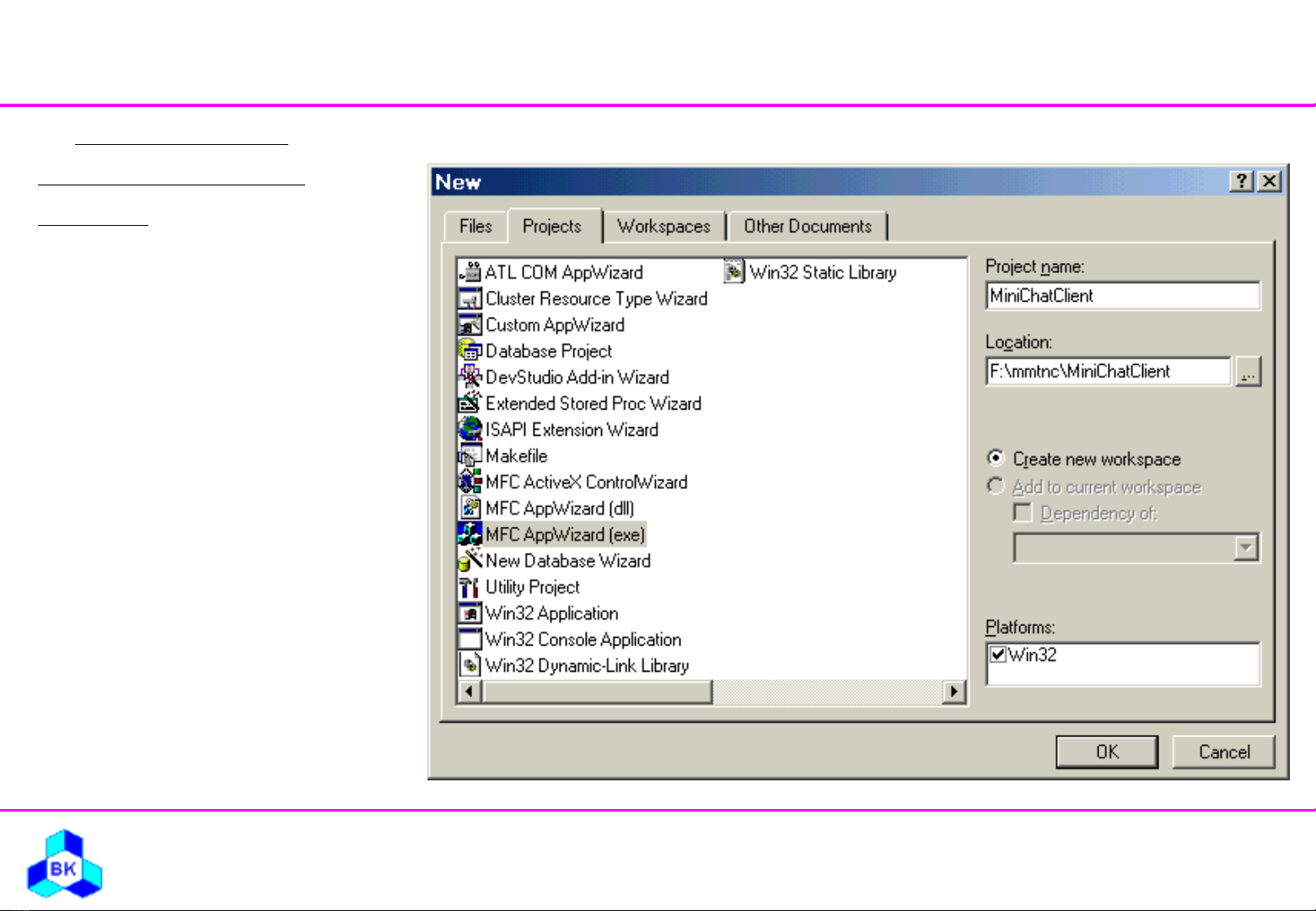The height and width of the screenshot is (911, 1316).
Task: Pick the MFC AppWizard (exe) icon
Action: 470,534
